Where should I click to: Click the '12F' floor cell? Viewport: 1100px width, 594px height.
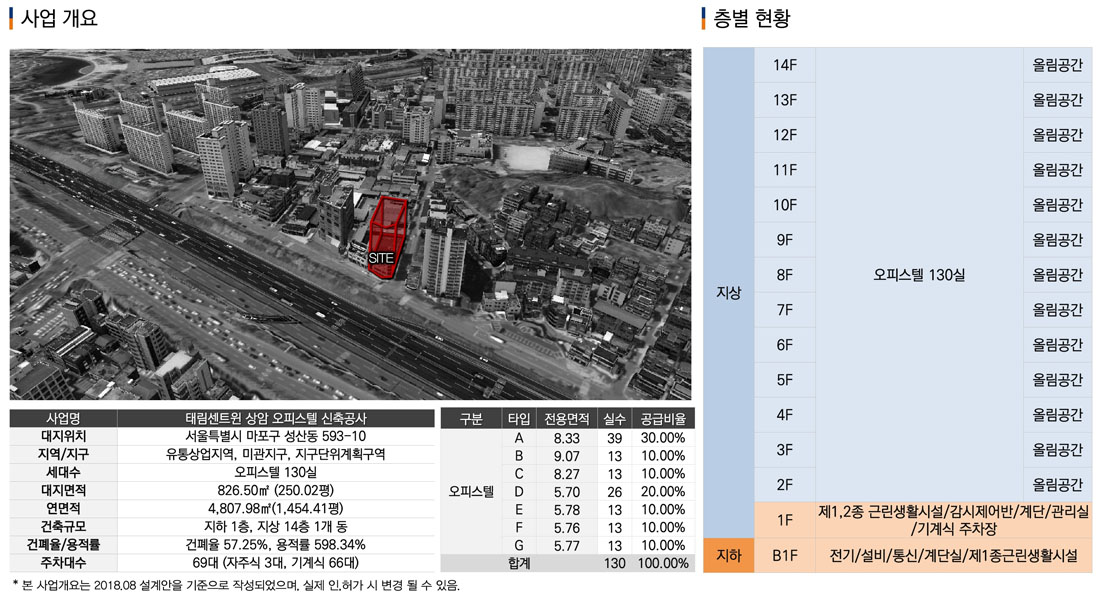(785, 135)
